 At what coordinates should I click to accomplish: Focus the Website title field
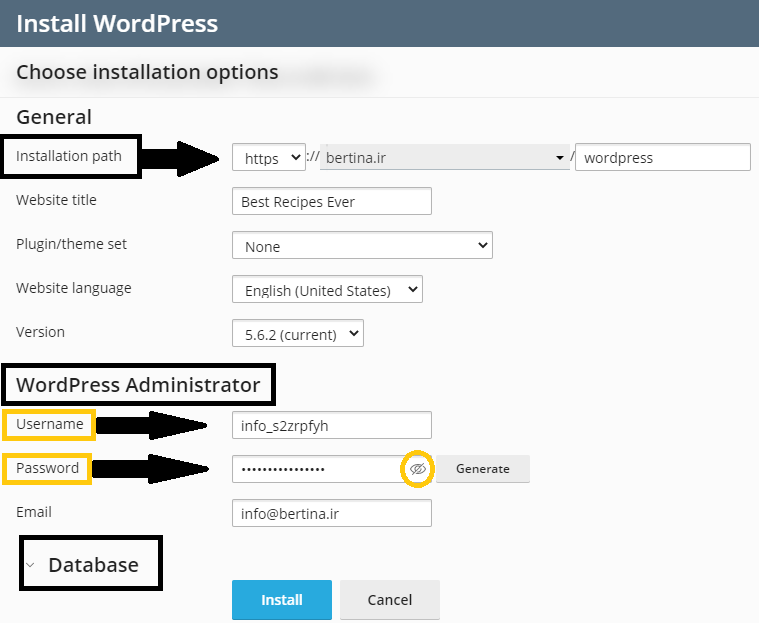[x=332, y=201]
